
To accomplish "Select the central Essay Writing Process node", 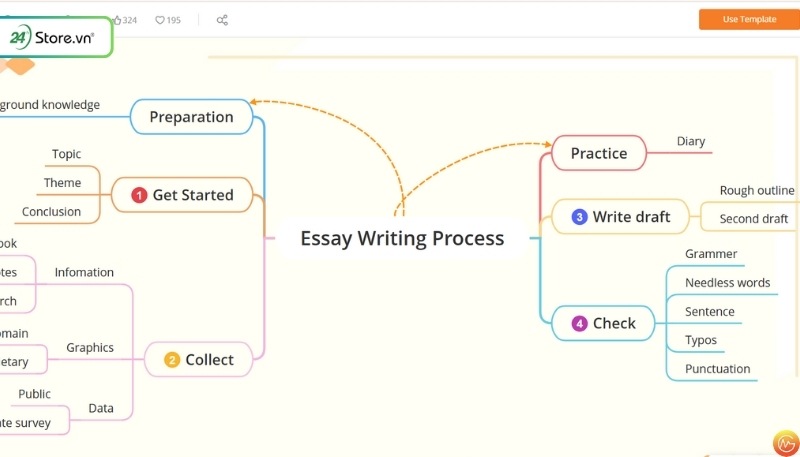I will click(x=402, y=238).
